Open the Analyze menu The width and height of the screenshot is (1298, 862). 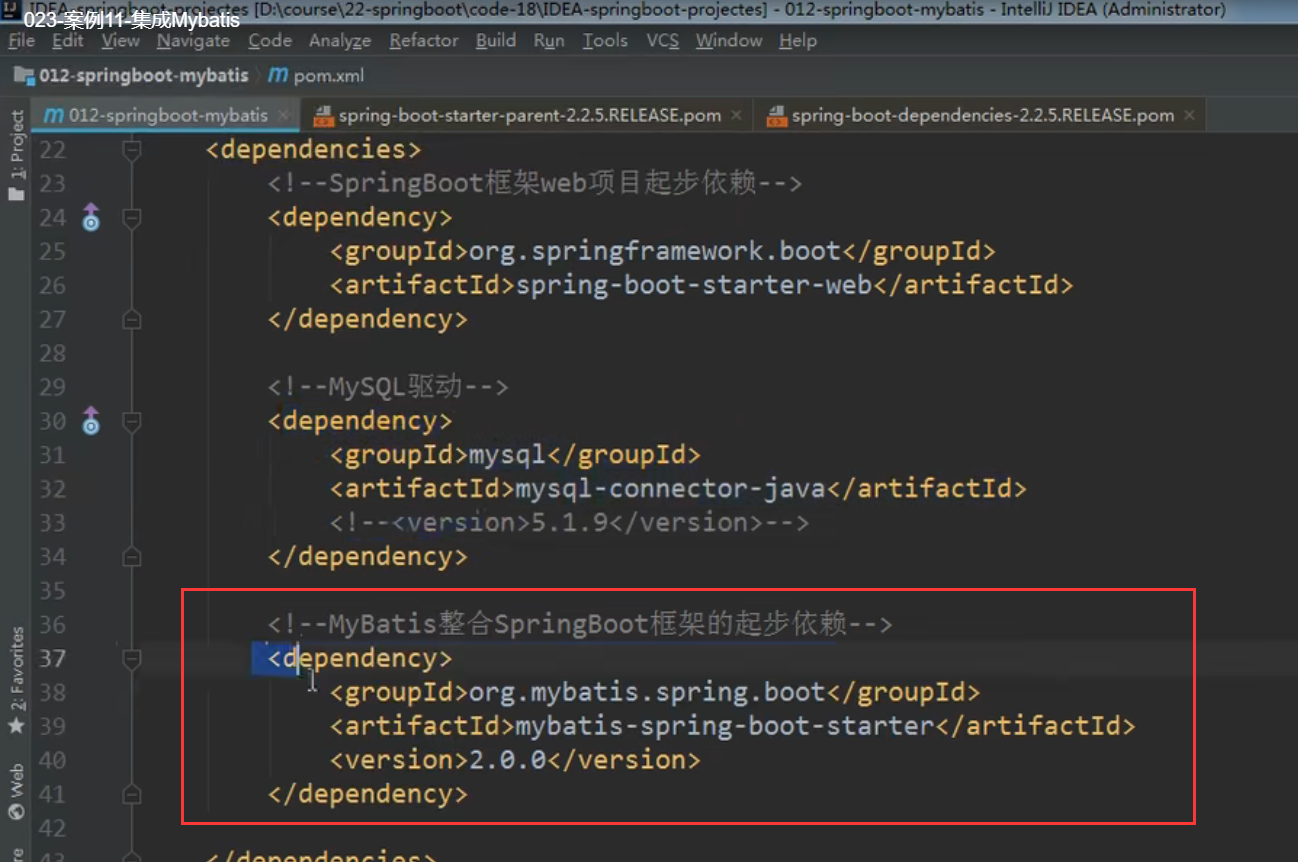[x=340, y=41]
